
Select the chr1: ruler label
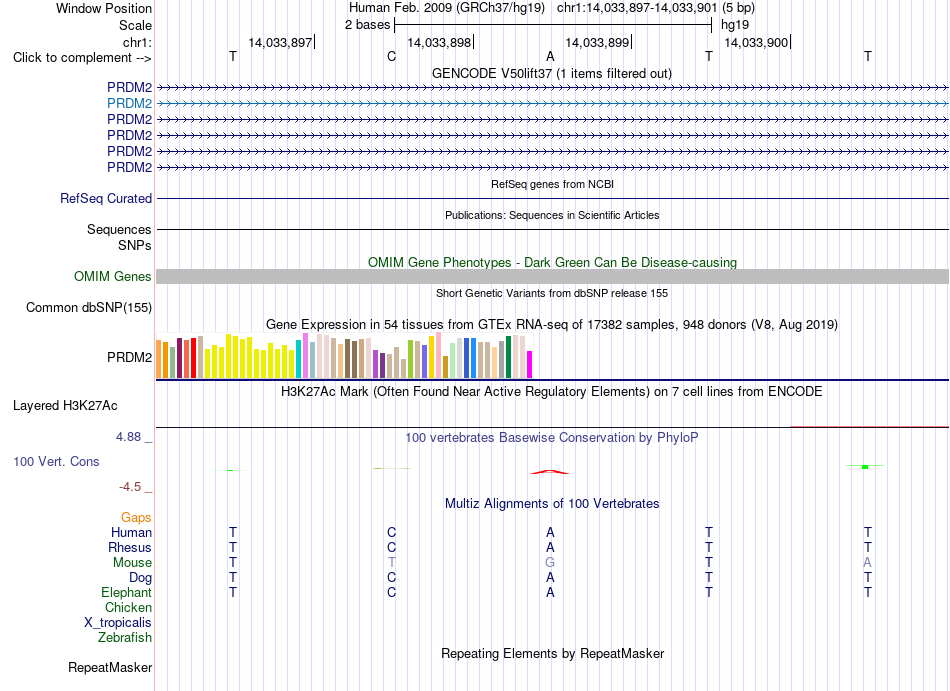click(x=137, y=42)
